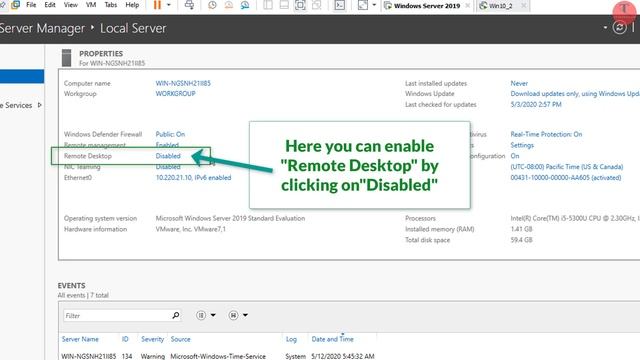Take a snapshot of the virtual machine

tap(212, 5)
